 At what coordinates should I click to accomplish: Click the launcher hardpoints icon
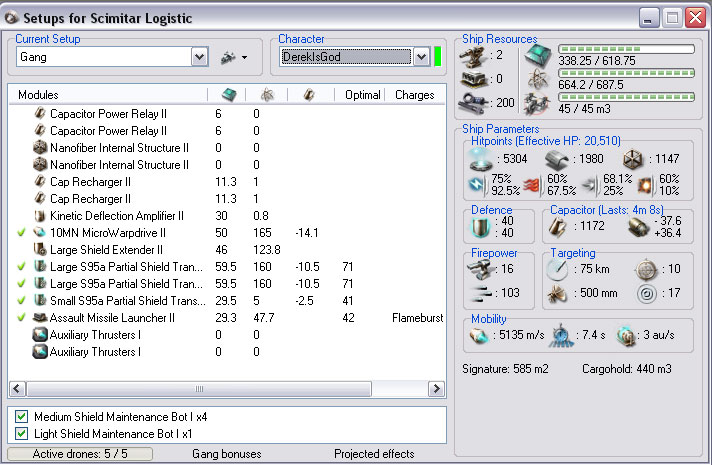pyautogui.click(x=474, y=79)
